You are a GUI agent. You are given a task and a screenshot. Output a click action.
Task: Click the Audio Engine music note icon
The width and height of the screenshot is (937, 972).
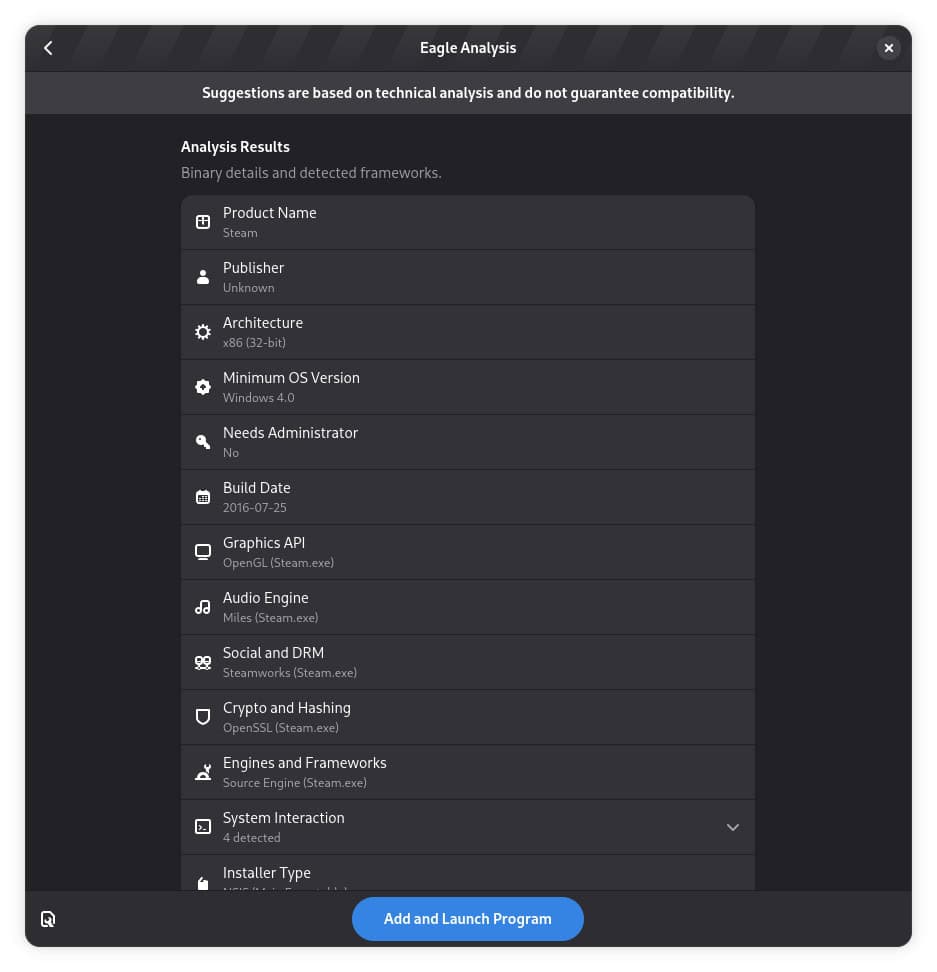coord(203,606)
